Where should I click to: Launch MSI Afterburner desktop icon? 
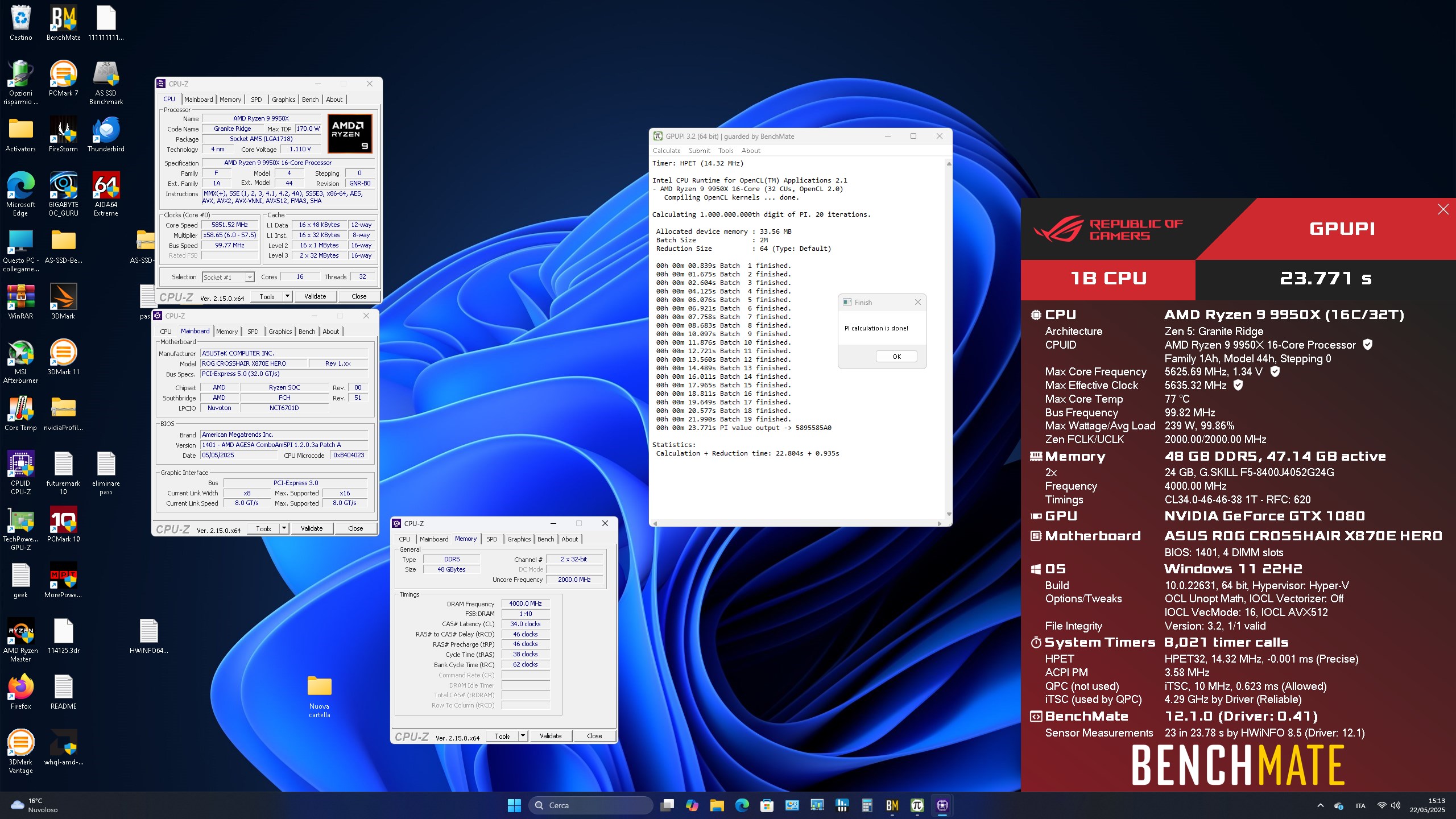tap(20, 362)
